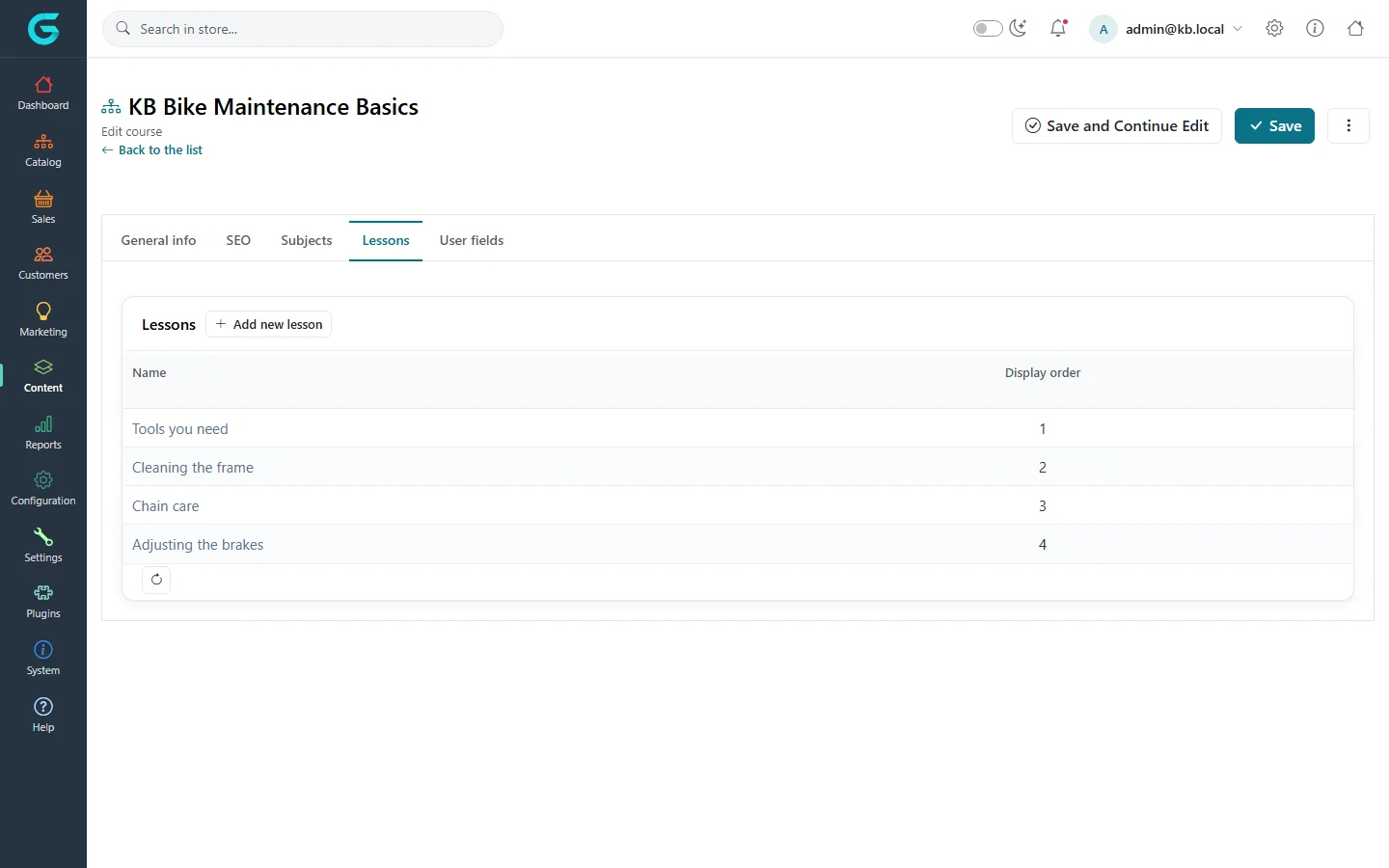The height and width of the screenshot is (868, 1389).
Task: Click the notifications bell icon
Action: [1058, 28]
